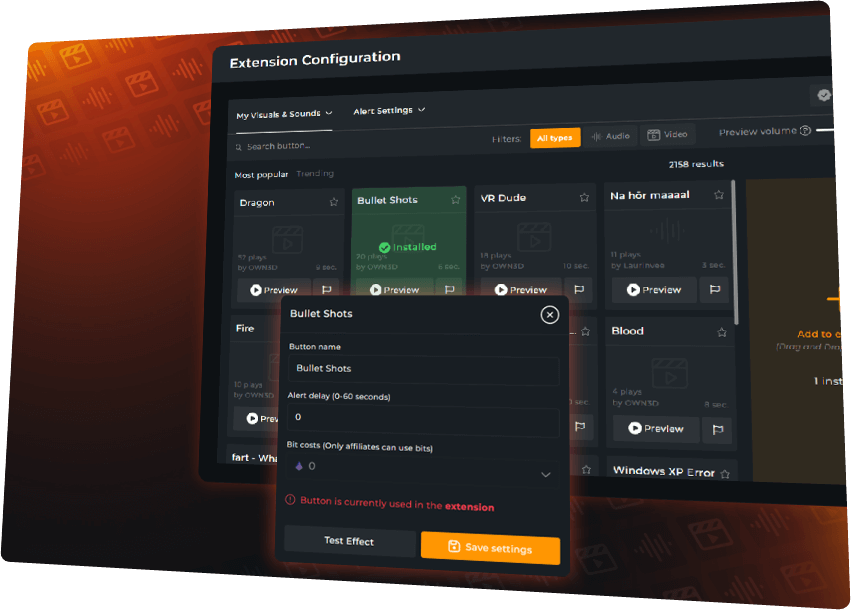Favorite the Blood effect star
851x610 pixels.
tap(721, 332)
